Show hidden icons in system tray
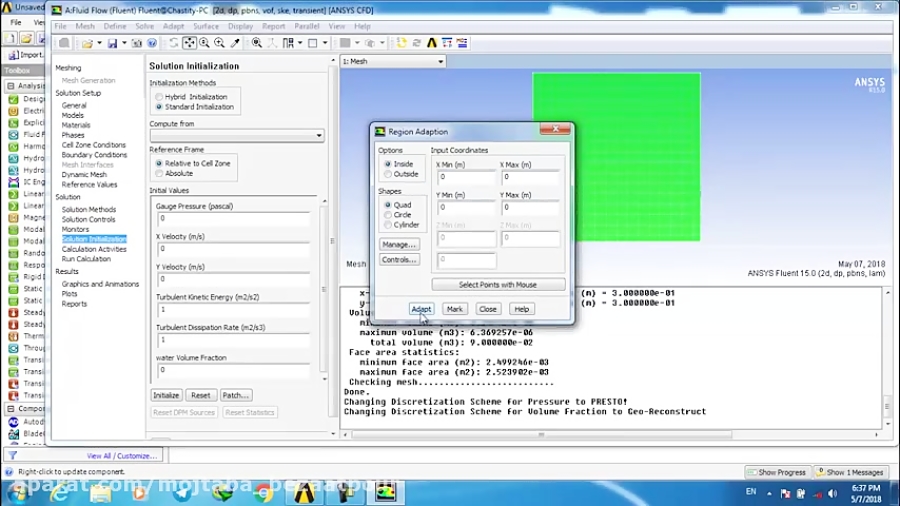Image resolution: width=900 pixels, height=506 pixels. 769,493
